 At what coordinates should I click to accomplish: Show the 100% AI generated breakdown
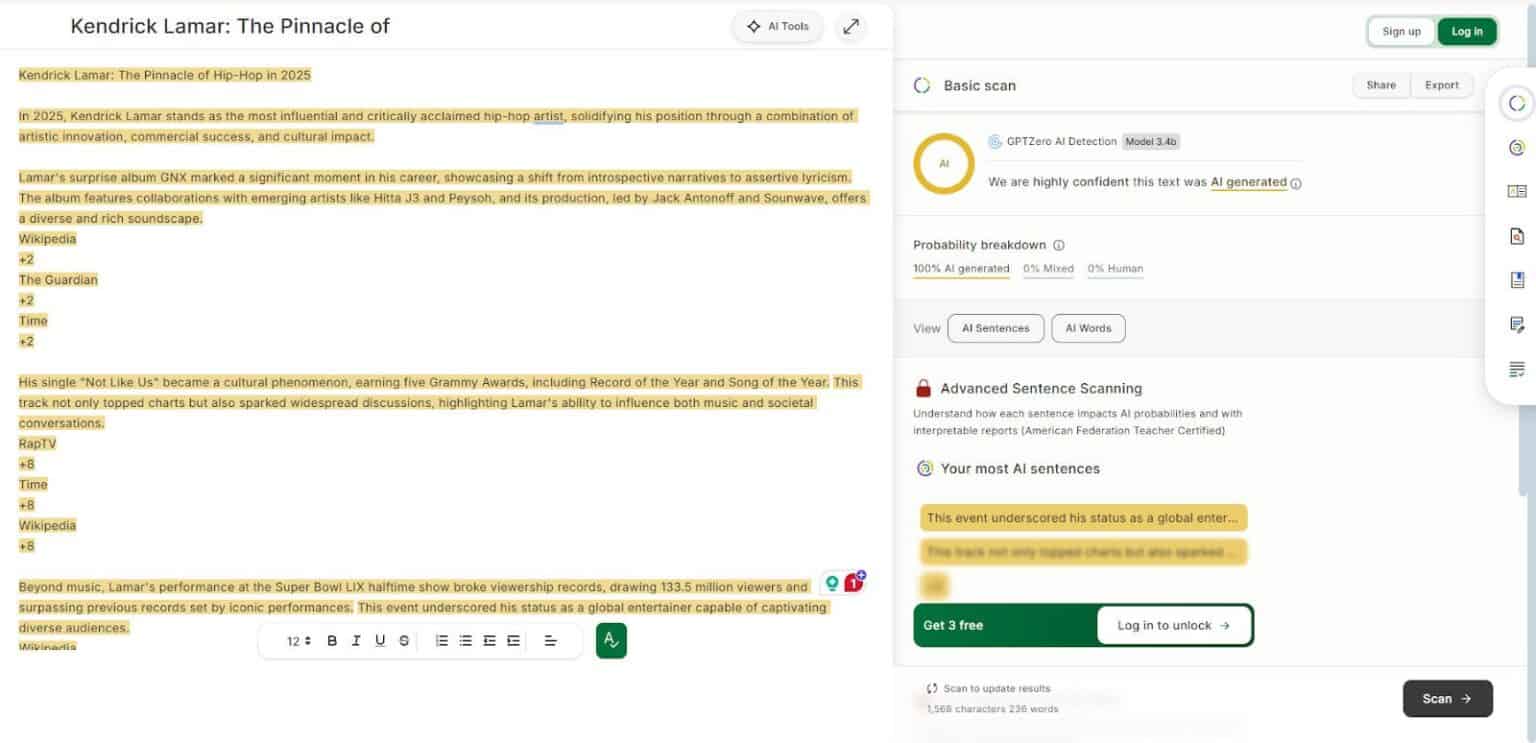pyautogui.click(x=960, y=269)
